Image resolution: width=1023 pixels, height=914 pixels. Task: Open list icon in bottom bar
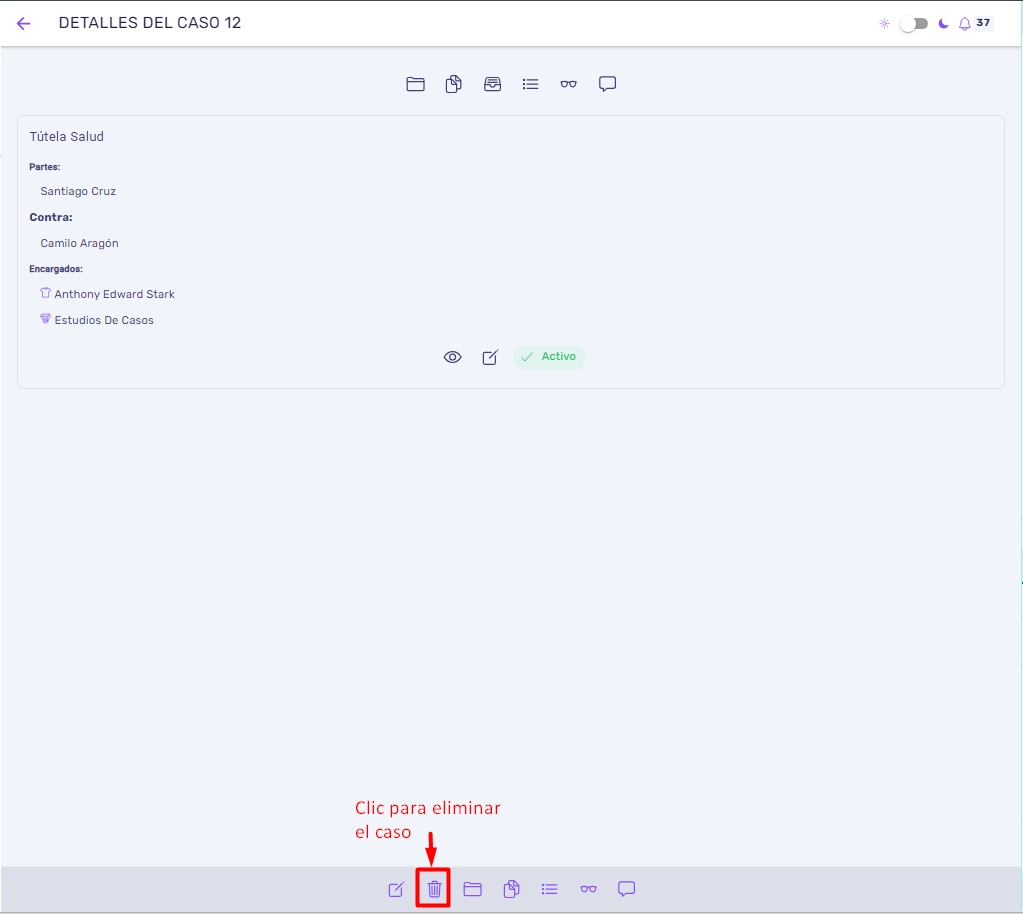(x=549, y=889)
